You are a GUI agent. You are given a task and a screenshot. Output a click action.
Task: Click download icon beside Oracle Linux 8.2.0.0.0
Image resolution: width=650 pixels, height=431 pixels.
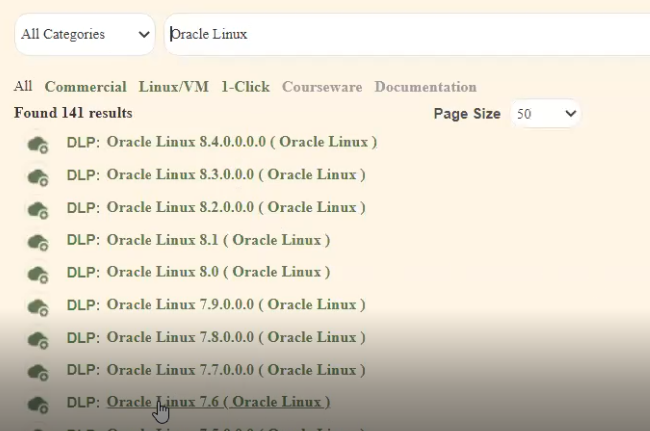(38, 210)
